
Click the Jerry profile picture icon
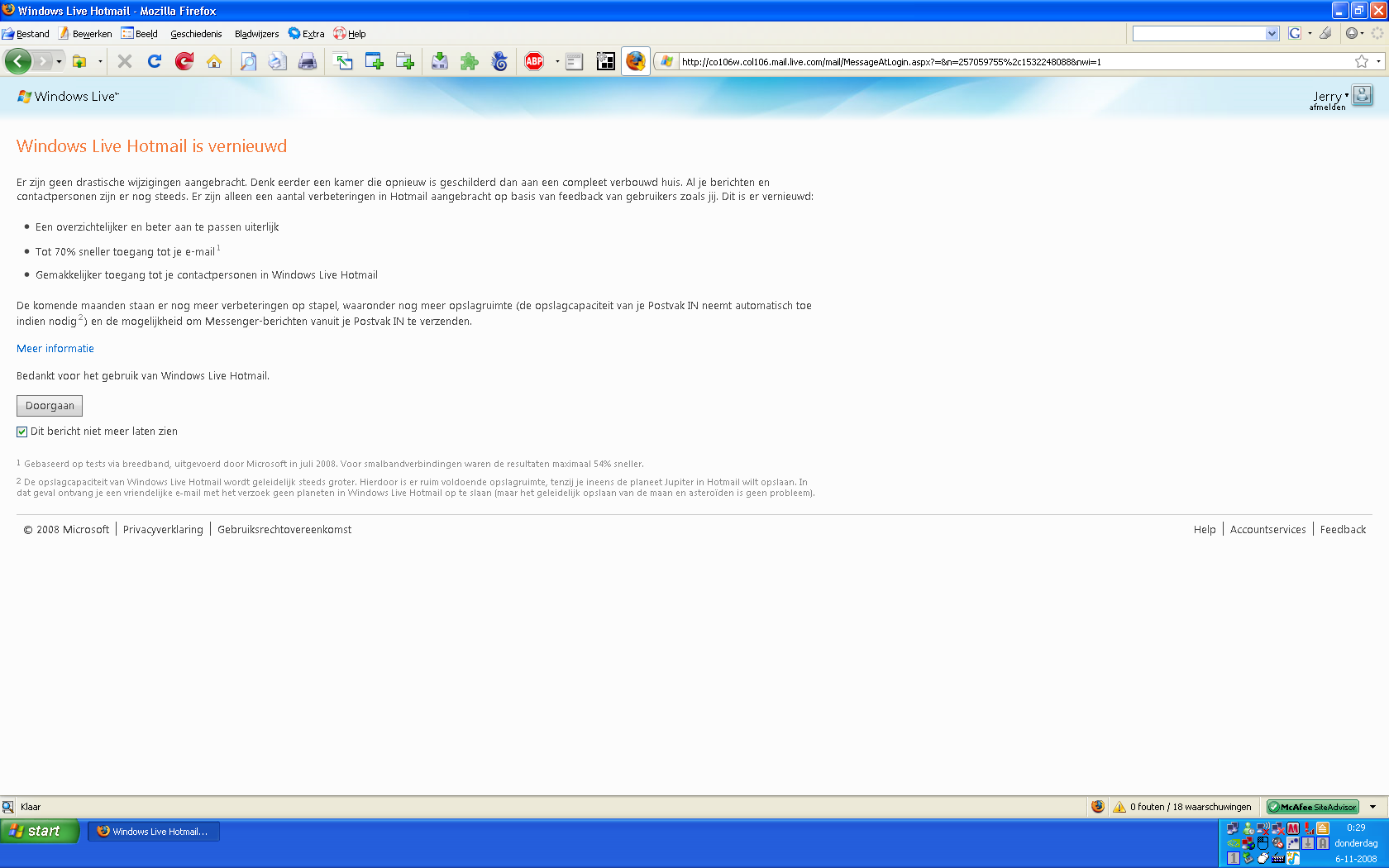tap(1363, 95)
